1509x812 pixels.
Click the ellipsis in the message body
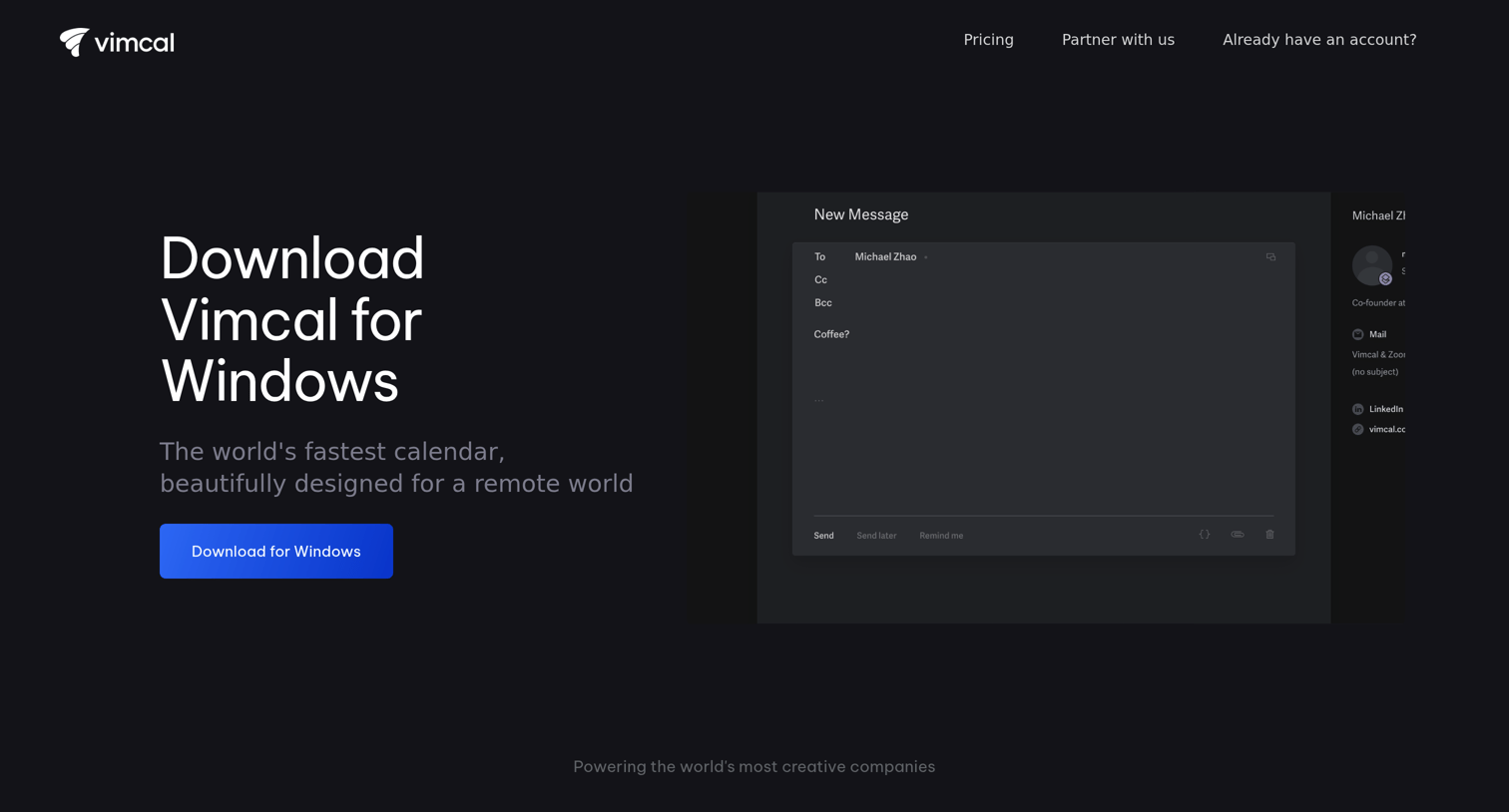[x=819, y=400]
